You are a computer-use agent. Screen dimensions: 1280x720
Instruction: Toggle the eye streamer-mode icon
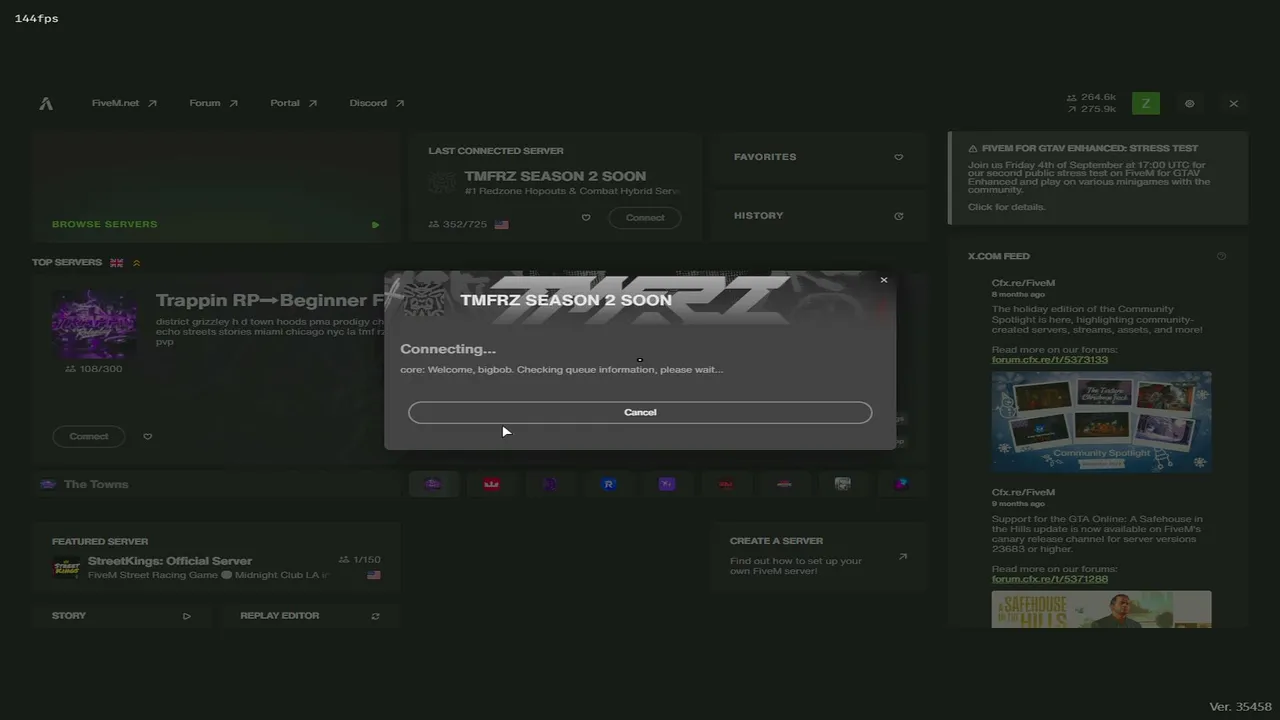(1190, 103)
